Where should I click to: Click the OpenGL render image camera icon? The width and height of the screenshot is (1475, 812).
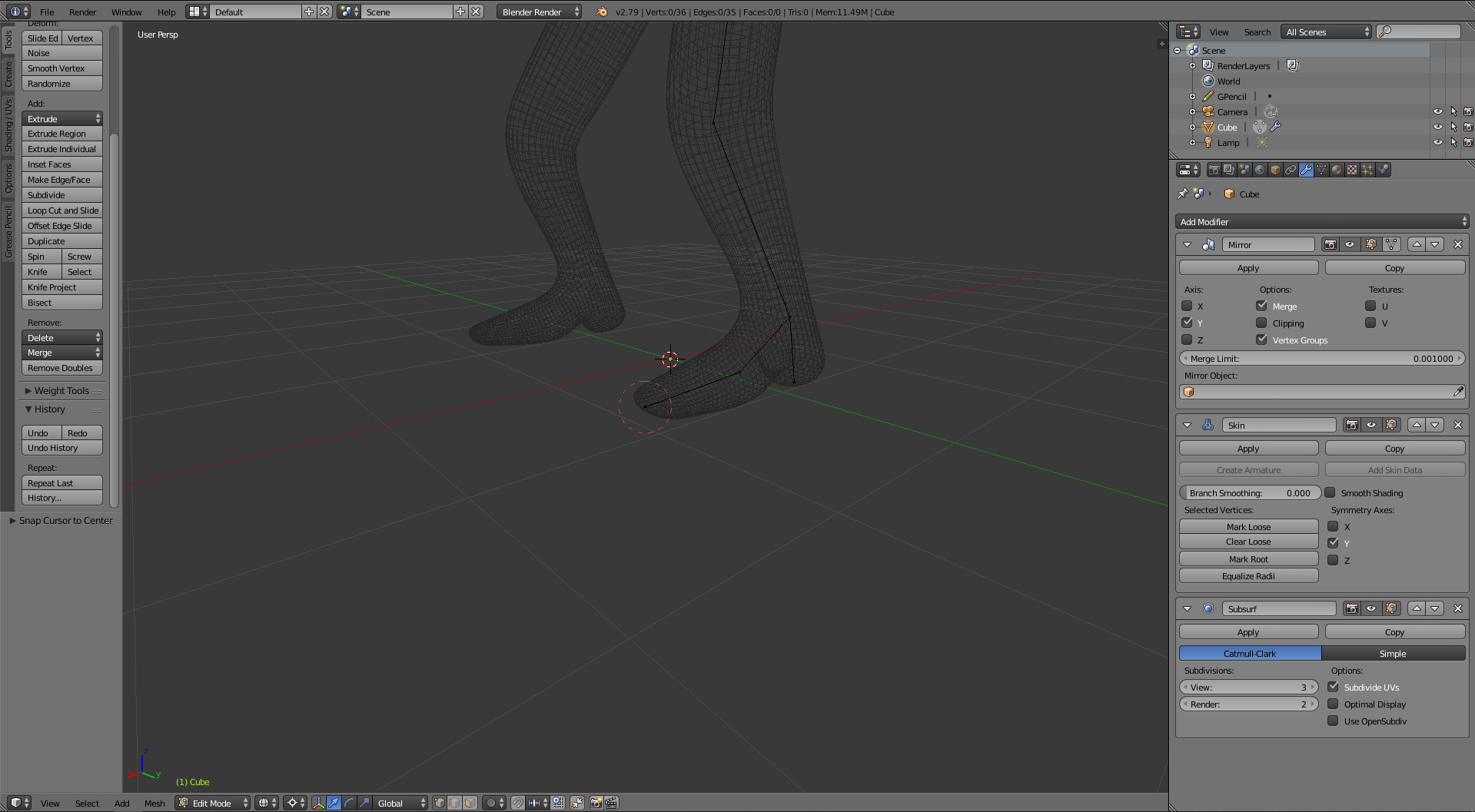click(x=596, y=803)
